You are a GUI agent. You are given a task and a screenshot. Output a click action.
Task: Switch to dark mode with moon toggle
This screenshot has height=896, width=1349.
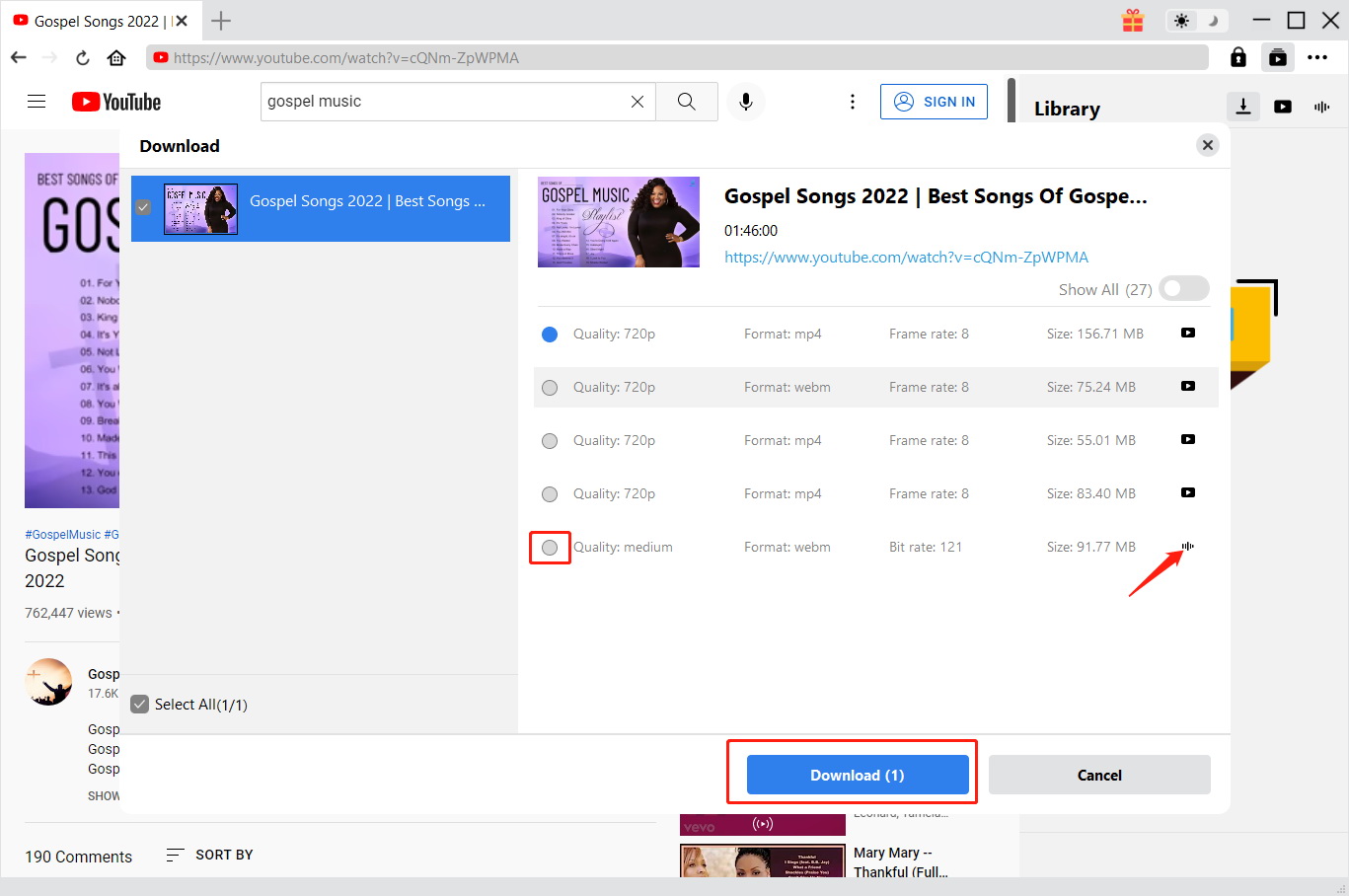click(x=1211, y=20)
